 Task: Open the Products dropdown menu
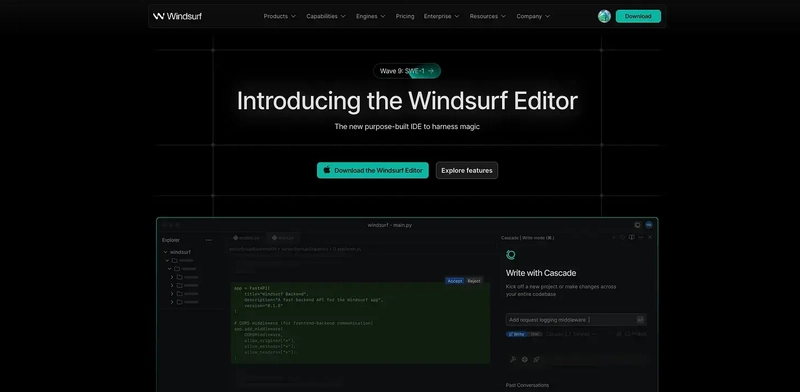click(x=280, y=16)
